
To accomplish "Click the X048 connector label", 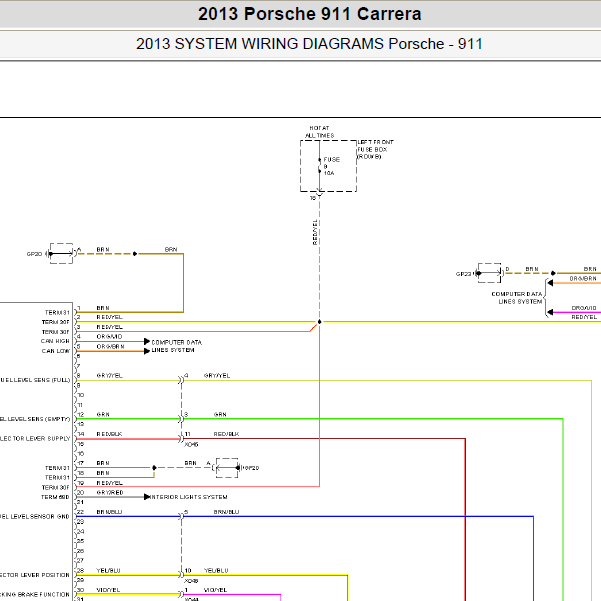I will click(191, 581).
